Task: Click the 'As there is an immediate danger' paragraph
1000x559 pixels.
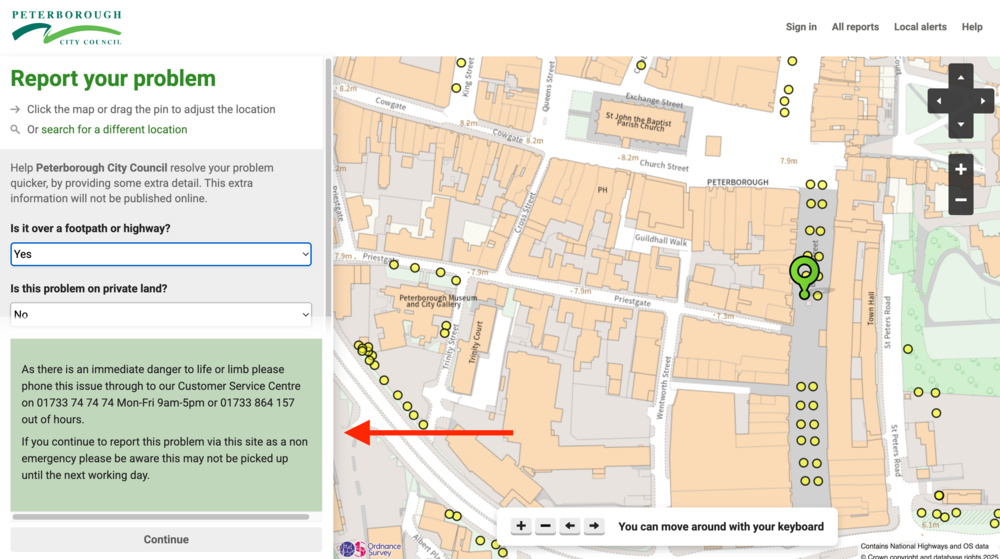Action: [161, 394]
